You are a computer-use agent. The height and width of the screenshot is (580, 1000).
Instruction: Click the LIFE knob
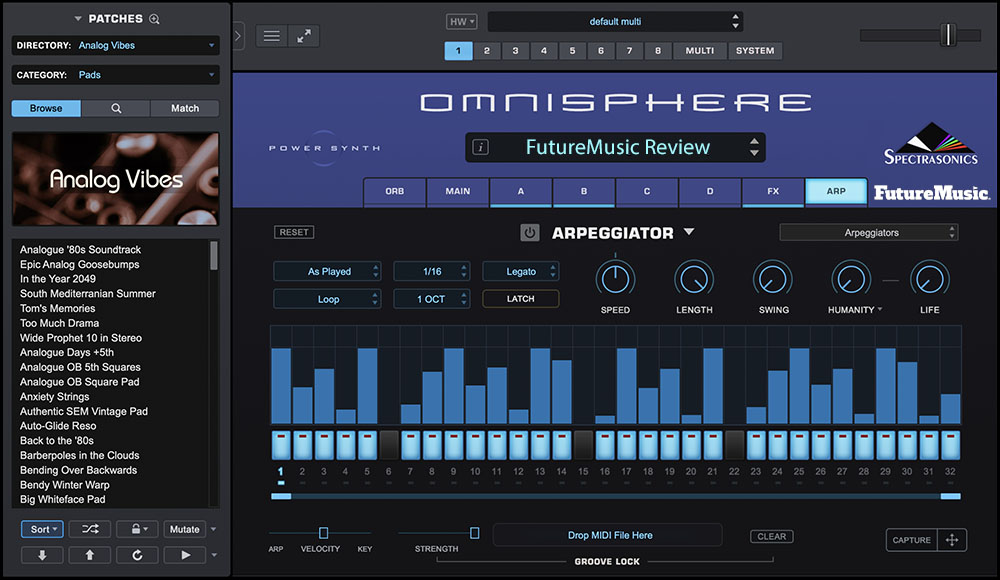929,279
